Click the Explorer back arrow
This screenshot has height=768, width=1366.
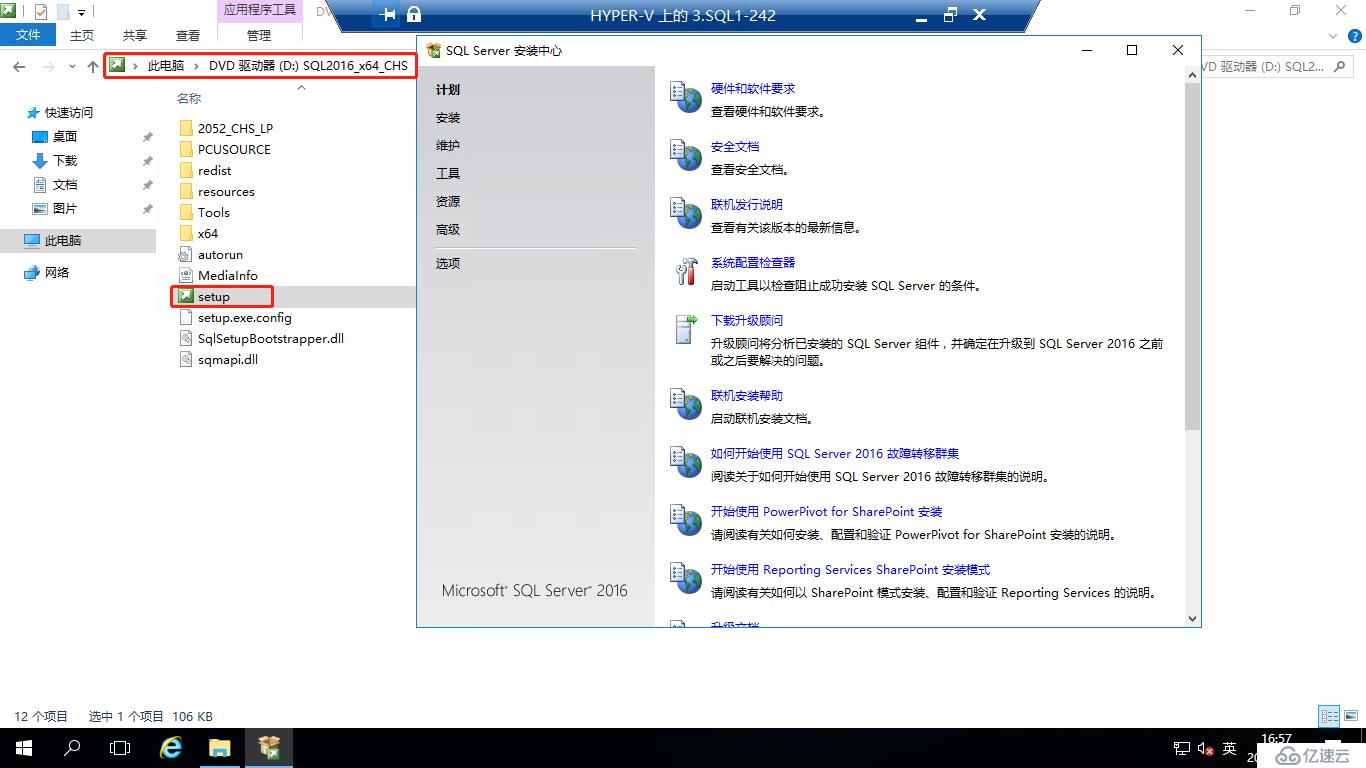coord(19,66)
